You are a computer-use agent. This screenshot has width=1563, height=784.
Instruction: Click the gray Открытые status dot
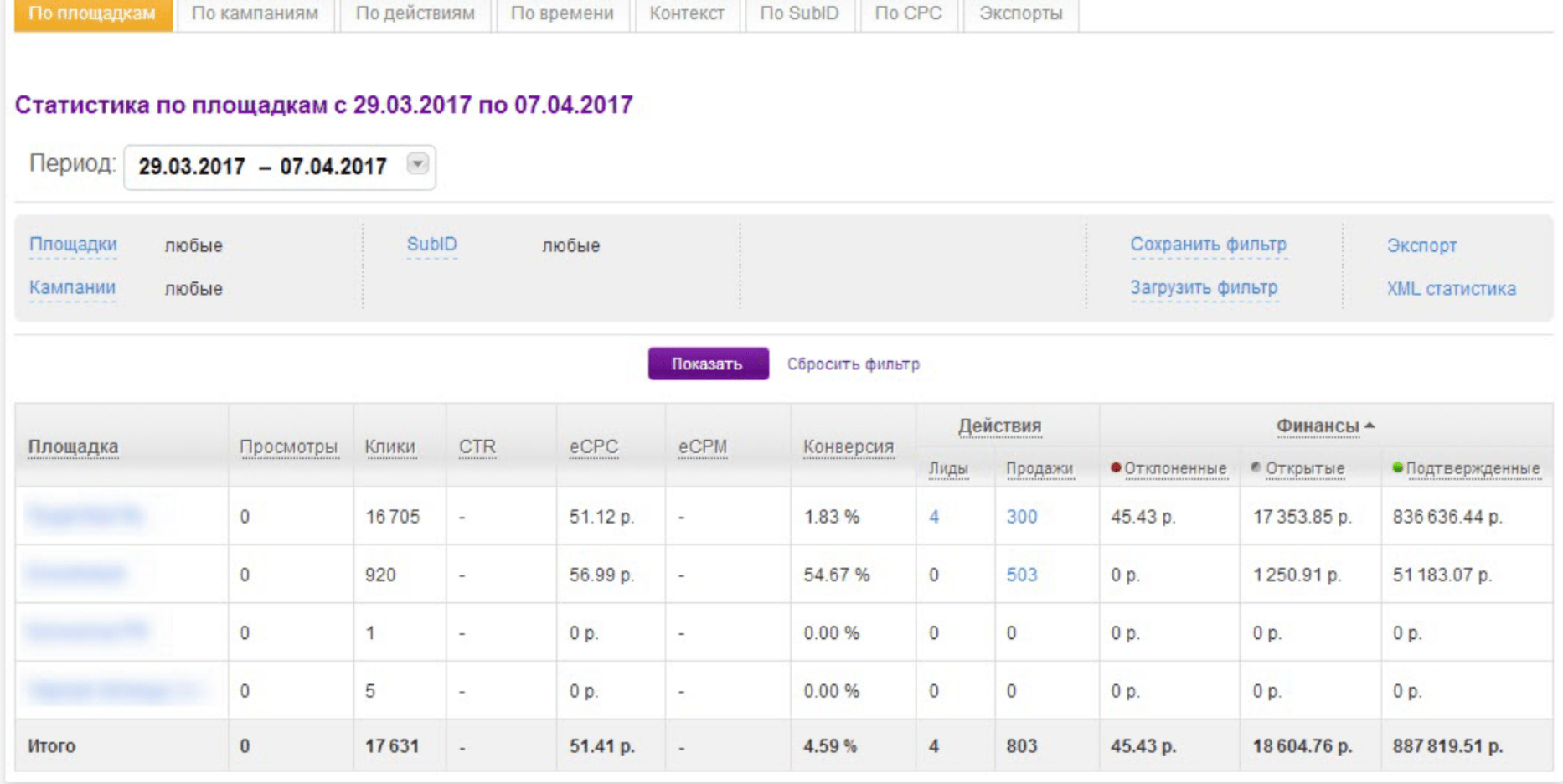tap(1256, 467)
